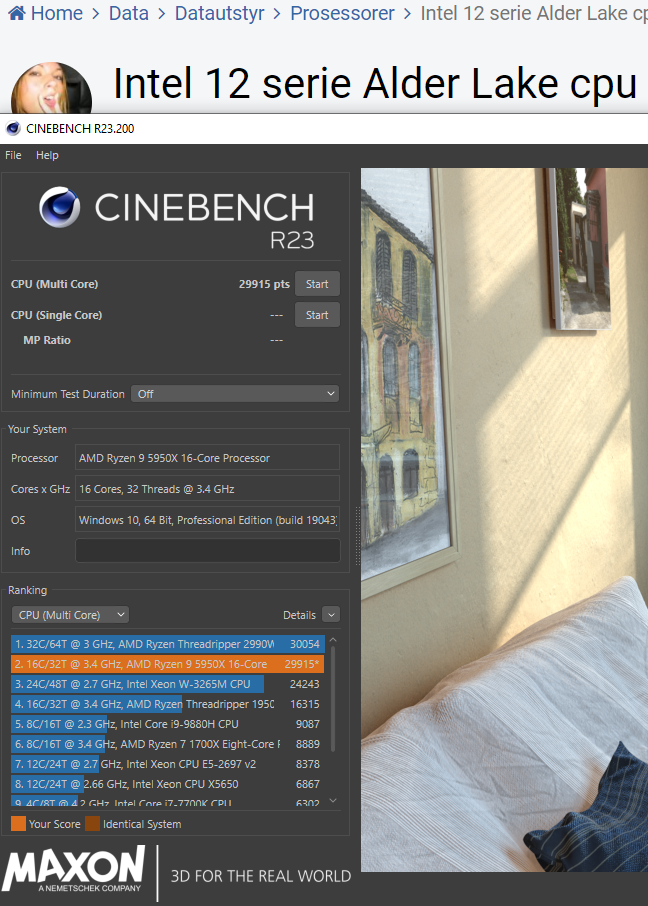648x906 pixels.
Task: Open the CPU (Multi Core) ranking dropdown
Action: 71,615
